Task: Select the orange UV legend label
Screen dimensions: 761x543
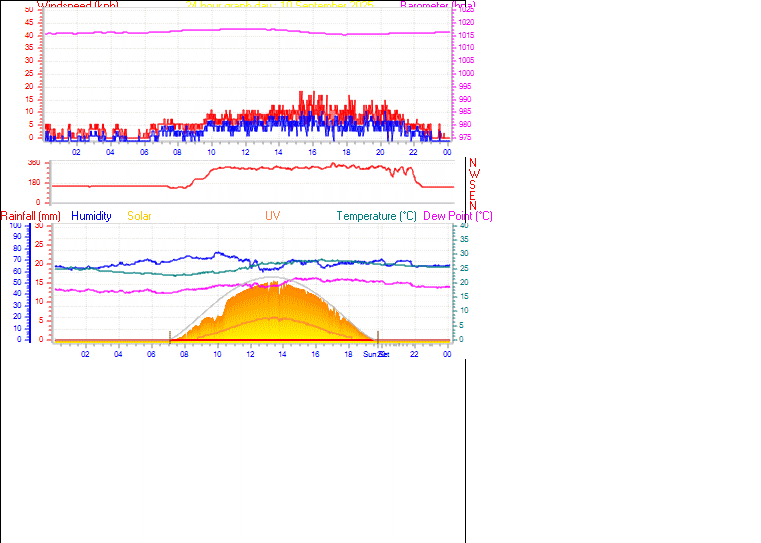Action: (x=272, y=216)
